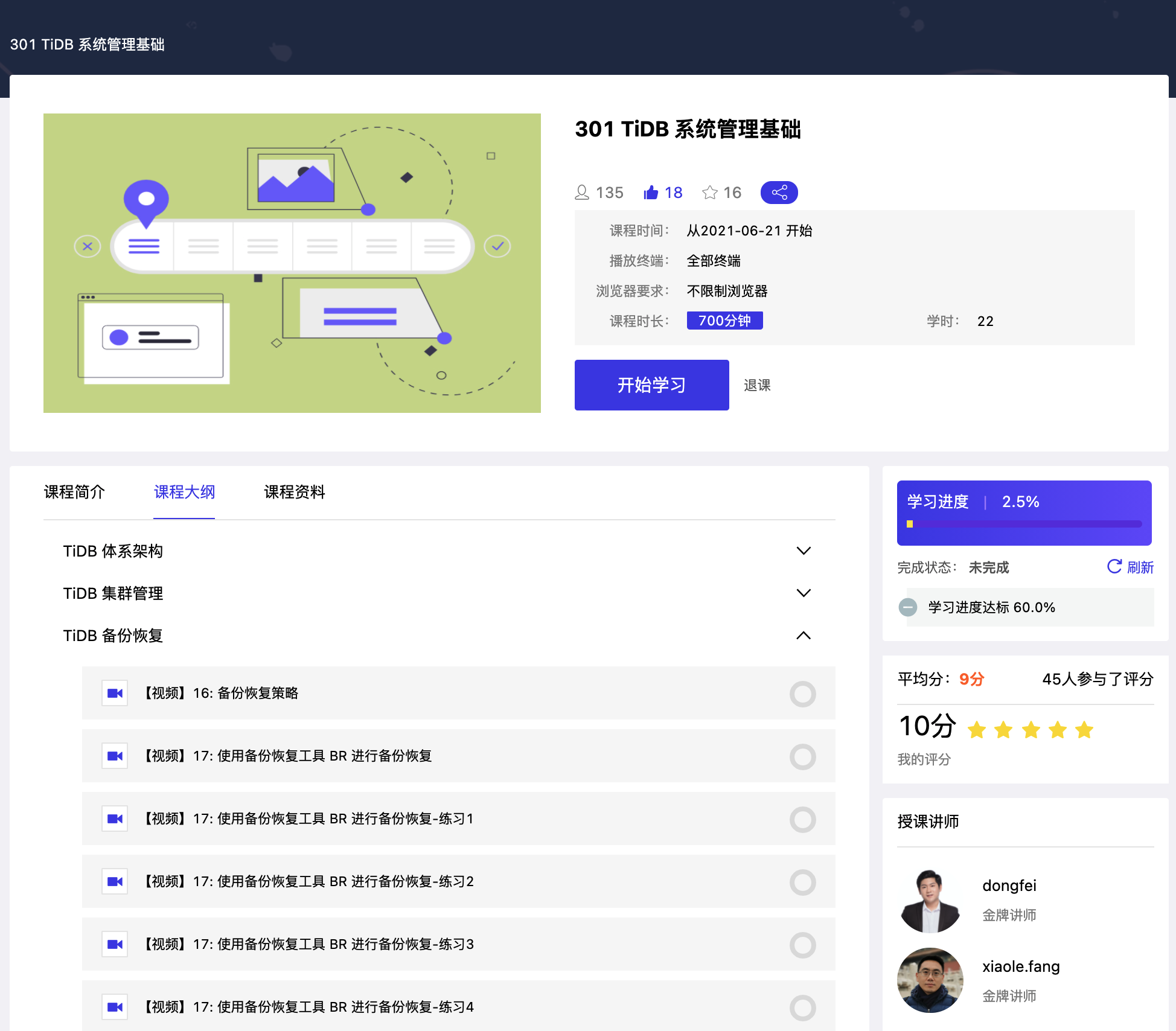Click the fifth rating star
Viewport: 1176px width, 1031px height.
1084,730
